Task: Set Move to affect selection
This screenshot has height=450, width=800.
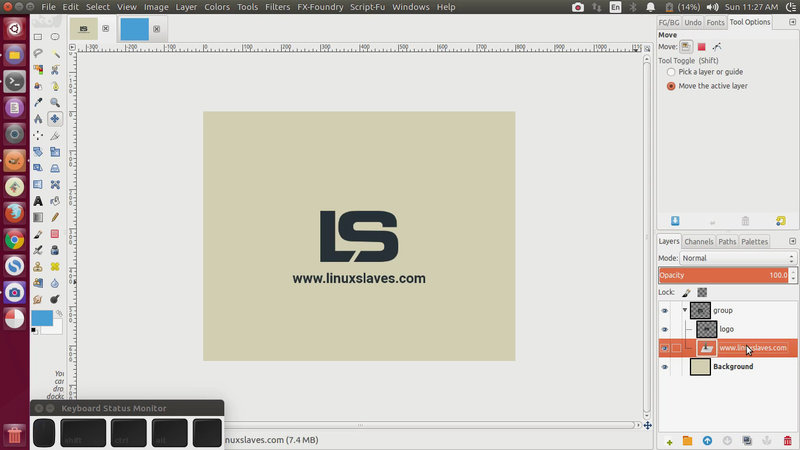Action: click(702, 47)
